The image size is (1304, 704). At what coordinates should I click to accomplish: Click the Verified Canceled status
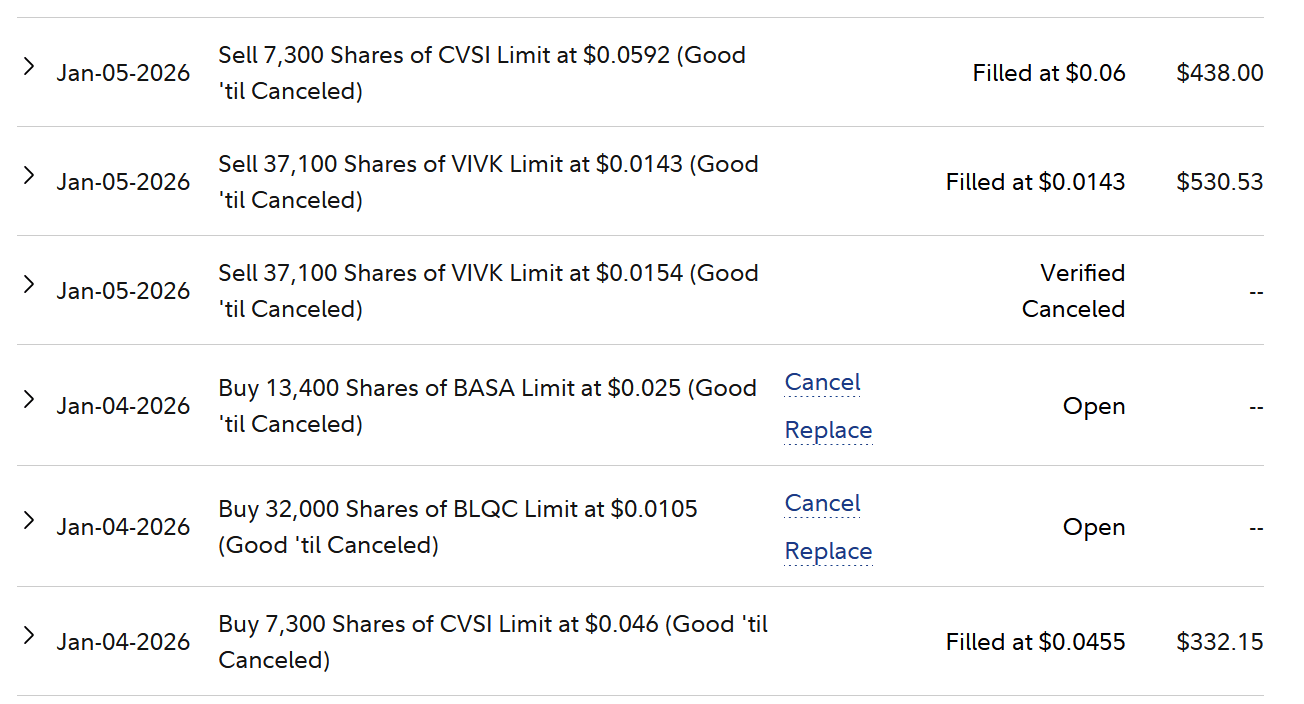tap(1073, 291)
